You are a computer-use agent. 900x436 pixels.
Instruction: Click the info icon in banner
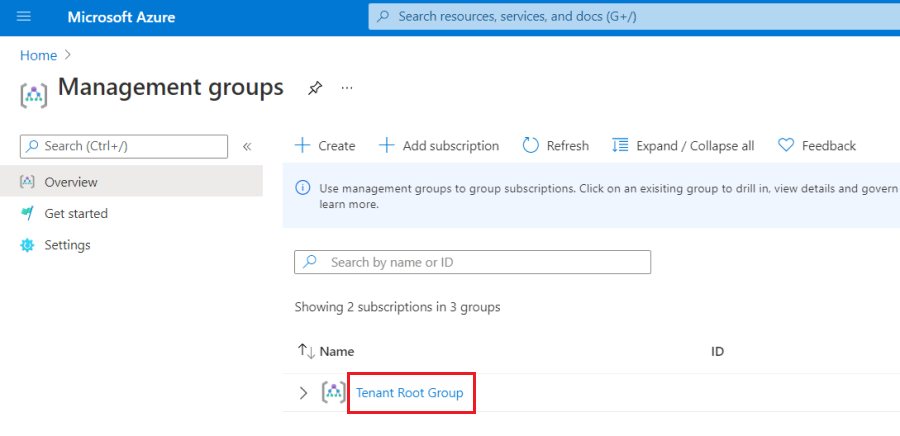(x=303, y=188)
